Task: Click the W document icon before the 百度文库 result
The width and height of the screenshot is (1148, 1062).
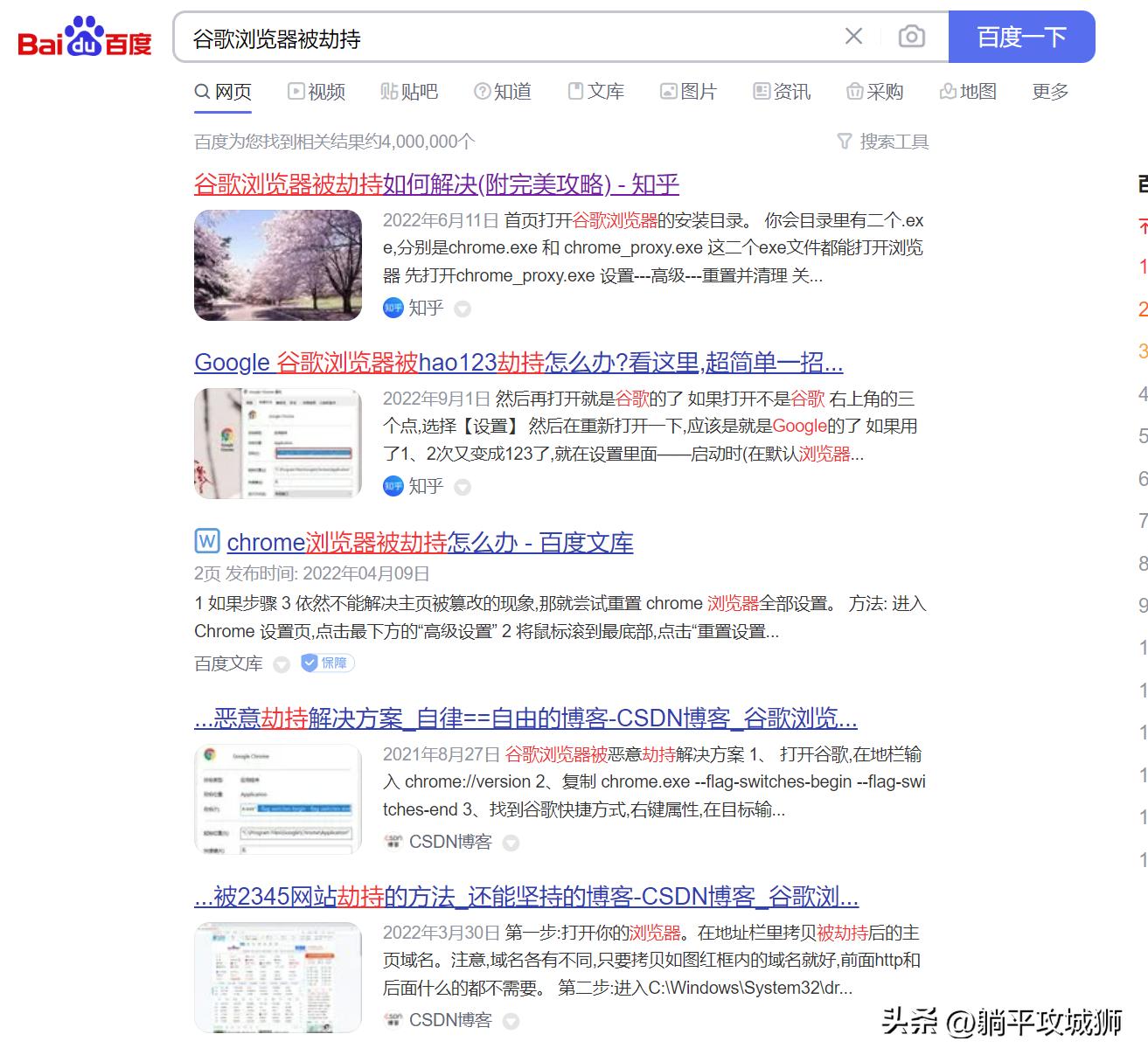Action: [x=205, y=542]
